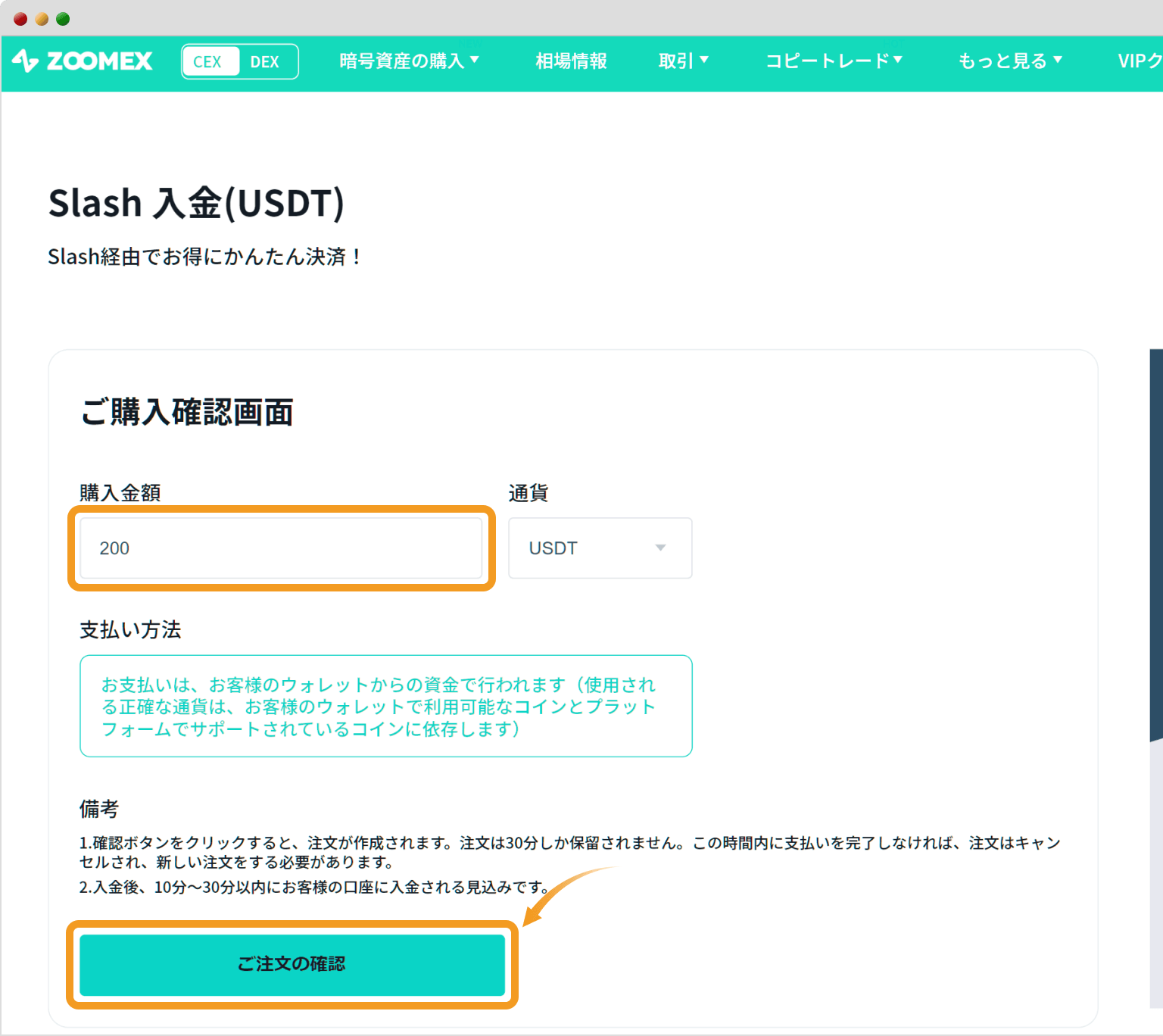
Task: Click the USDT selector dropdown arrow icon
Action: tap(659, 548)
